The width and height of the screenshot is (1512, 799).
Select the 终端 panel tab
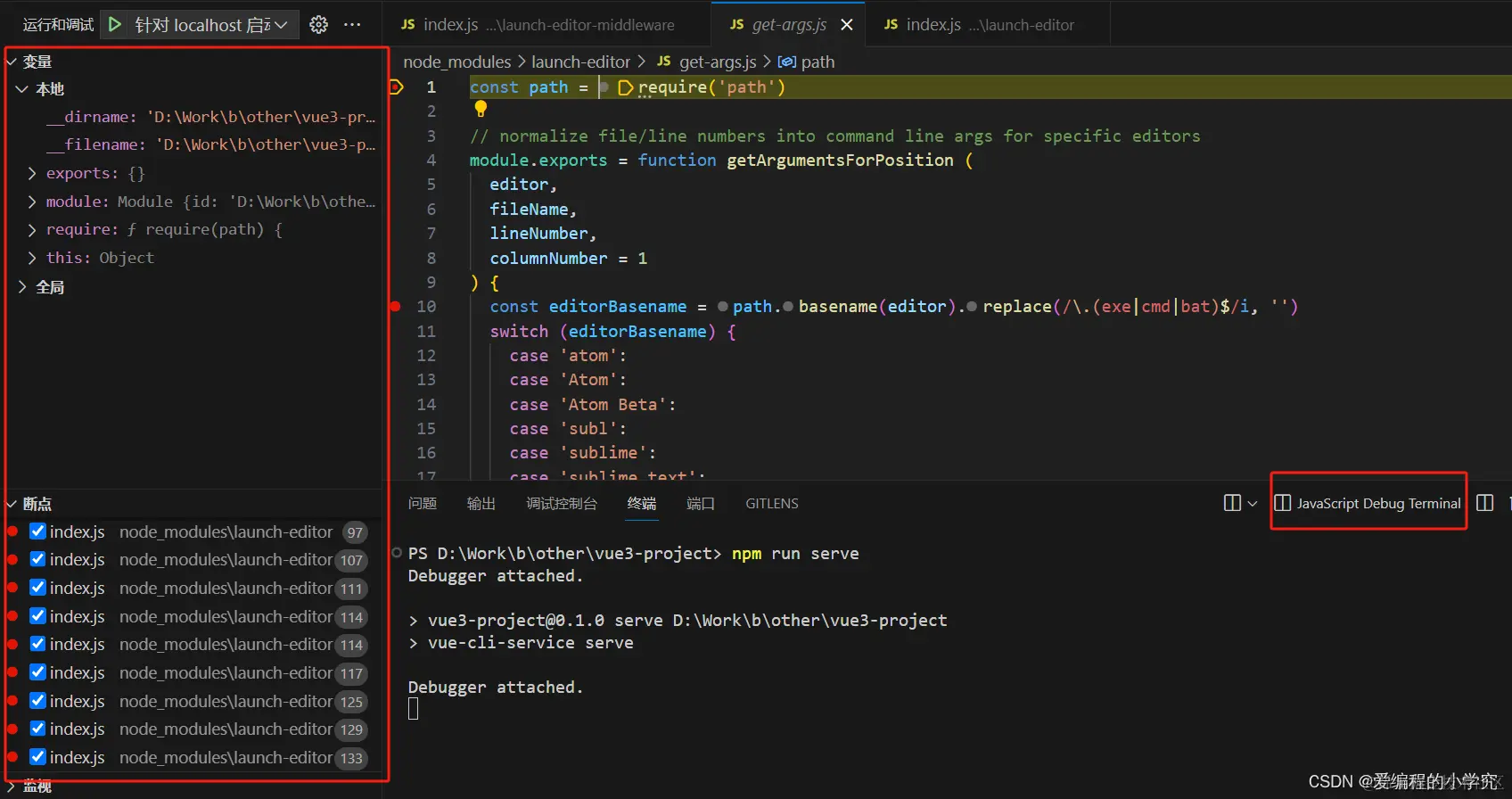(642, 503)
